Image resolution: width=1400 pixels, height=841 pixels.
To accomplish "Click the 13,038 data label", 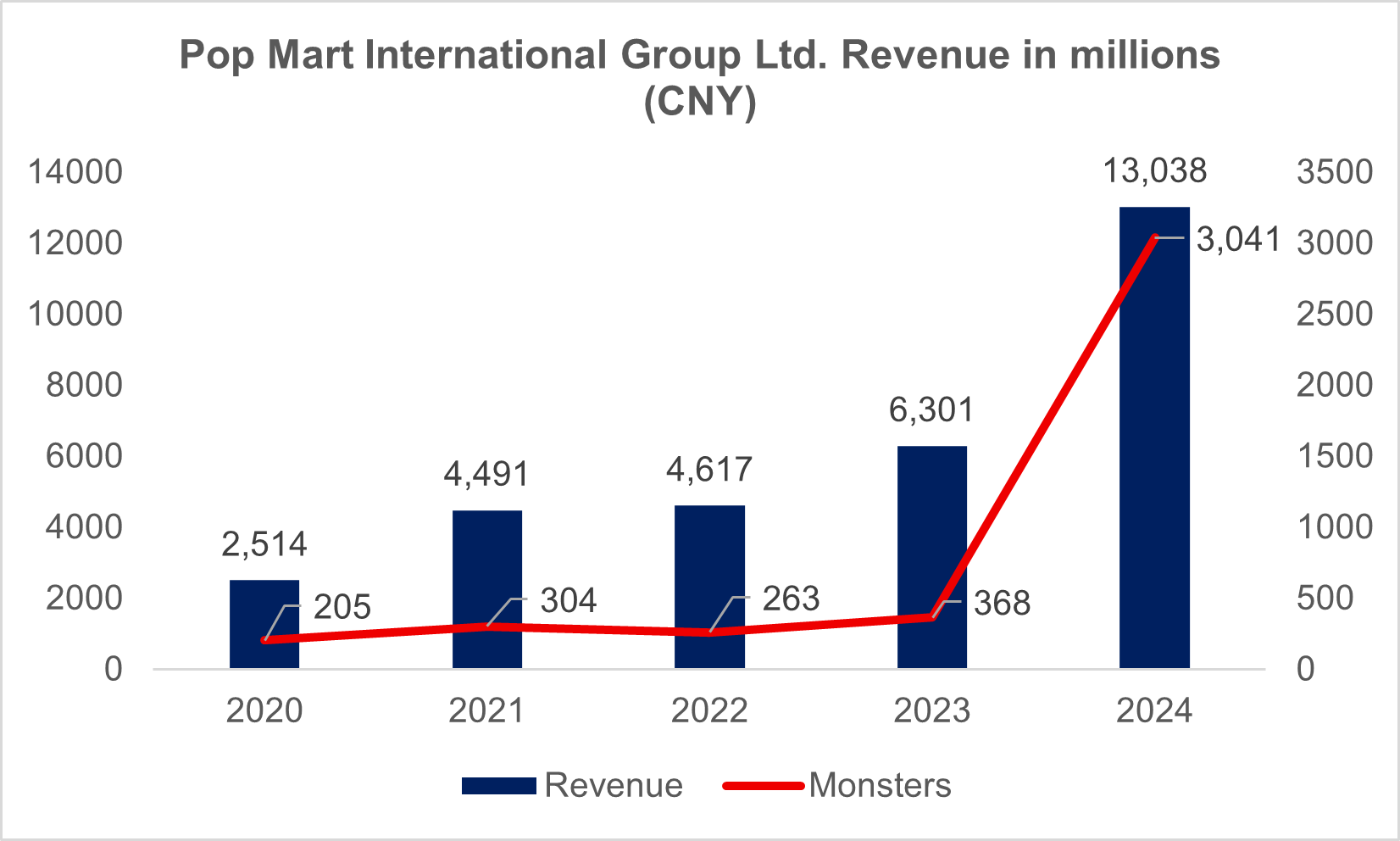I will [x=1154, y=171].
